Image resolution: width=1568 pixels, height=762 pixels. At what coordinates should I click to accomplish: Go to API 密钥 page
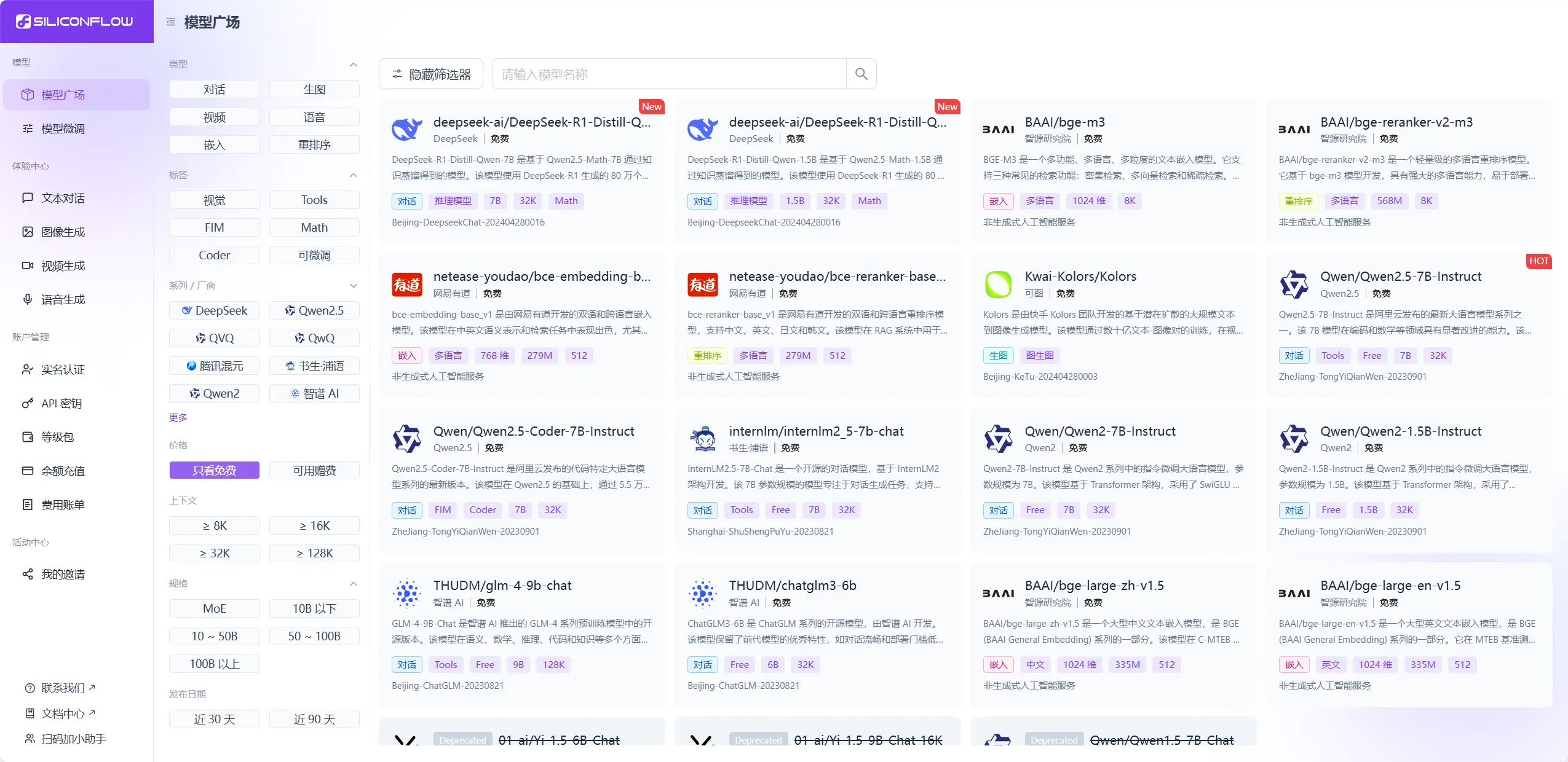[x=61, y=403]
